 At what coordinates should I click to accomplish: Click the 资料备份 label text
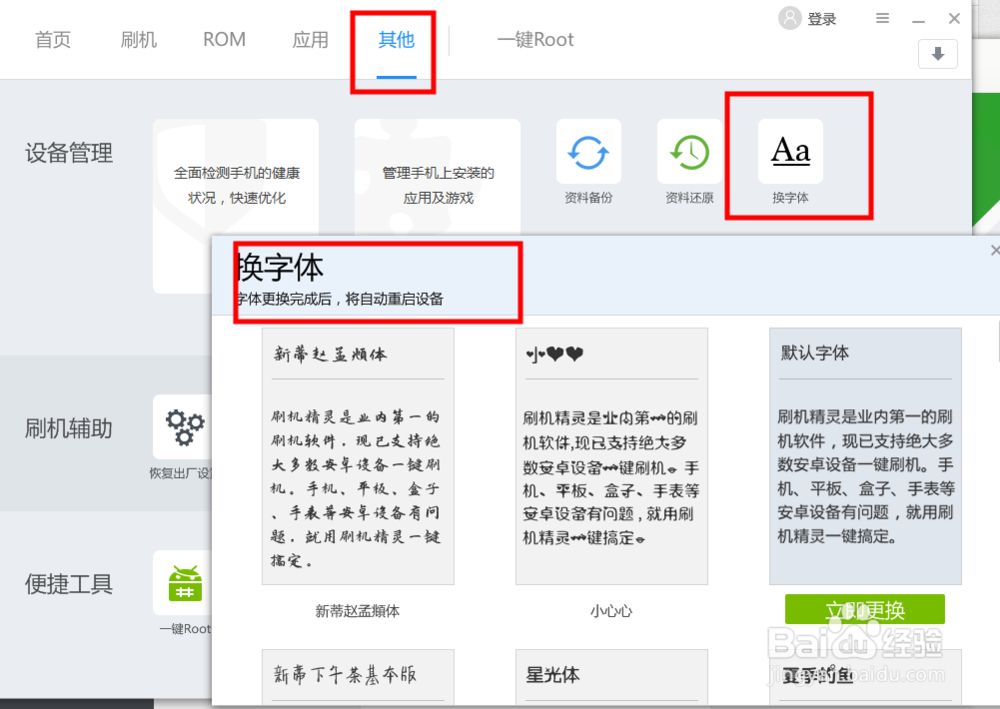coord(588,198)
